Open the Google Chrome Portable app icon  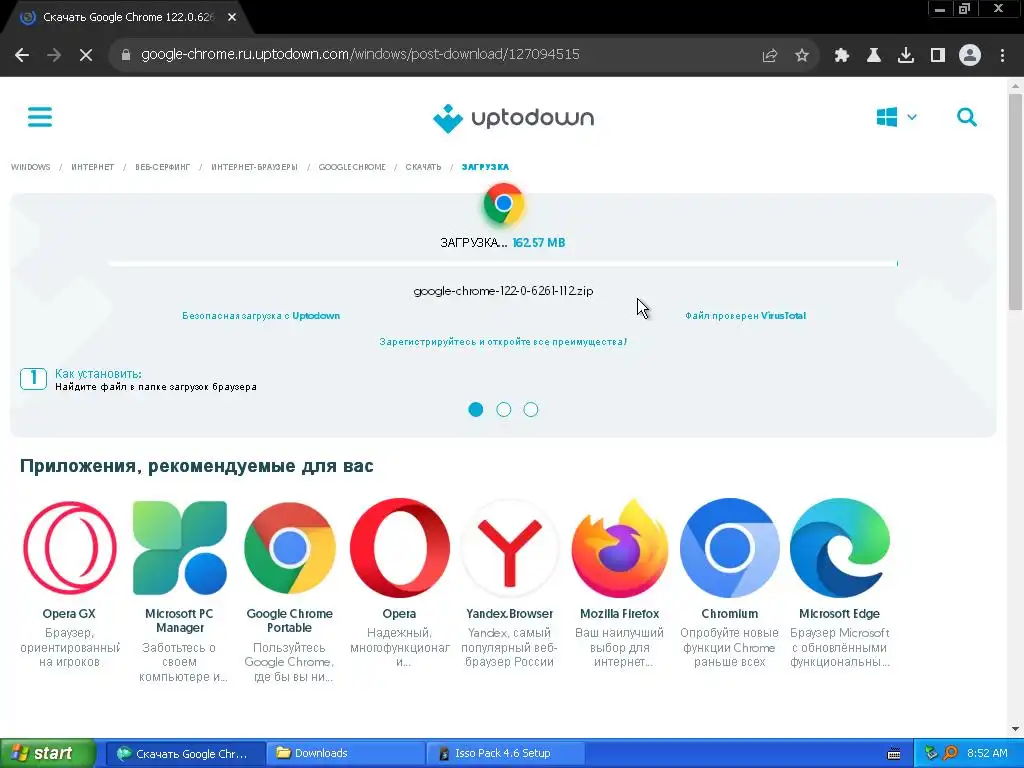[289, 548]
